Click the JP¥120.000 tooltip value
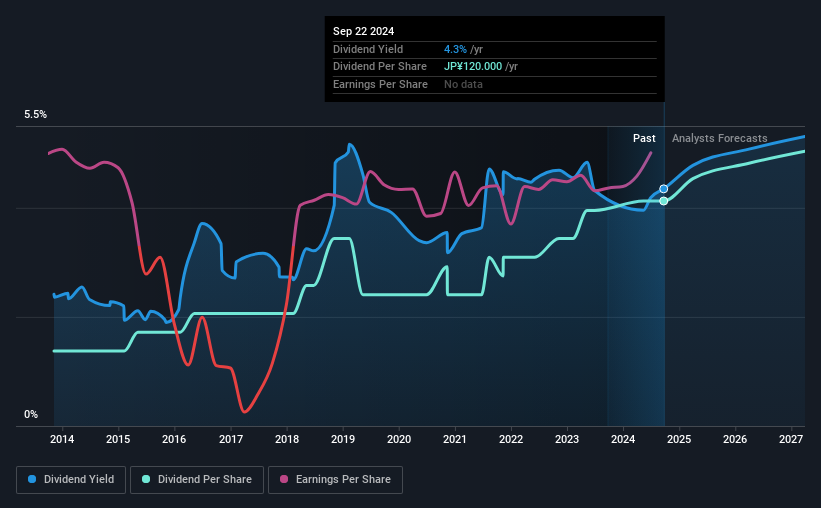The width and height of the screenshot is (821, 508). tap(473, 67)
